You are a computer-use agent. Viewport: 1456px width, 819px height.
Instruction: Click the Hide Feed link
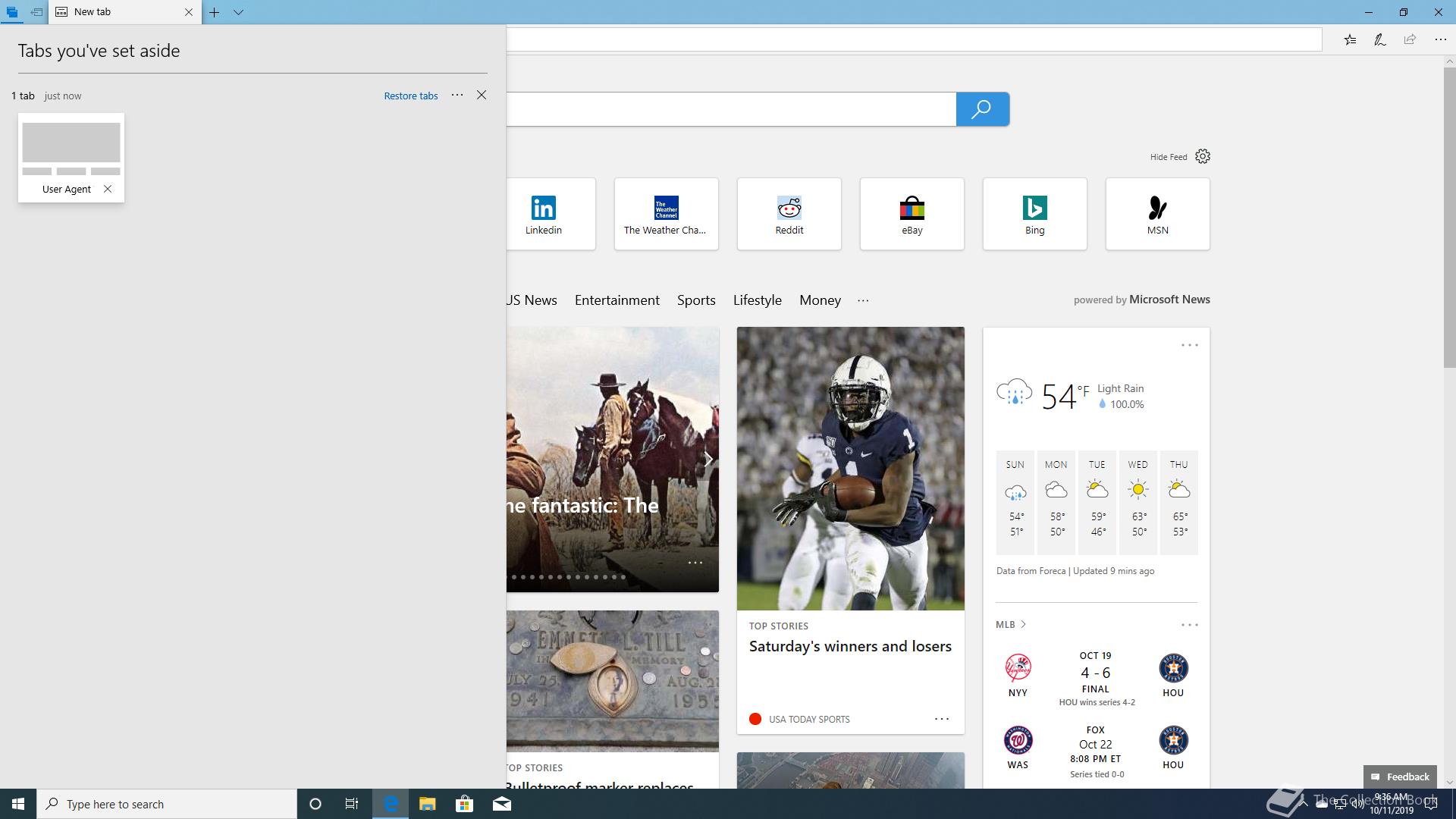(x=1169, y=157)
